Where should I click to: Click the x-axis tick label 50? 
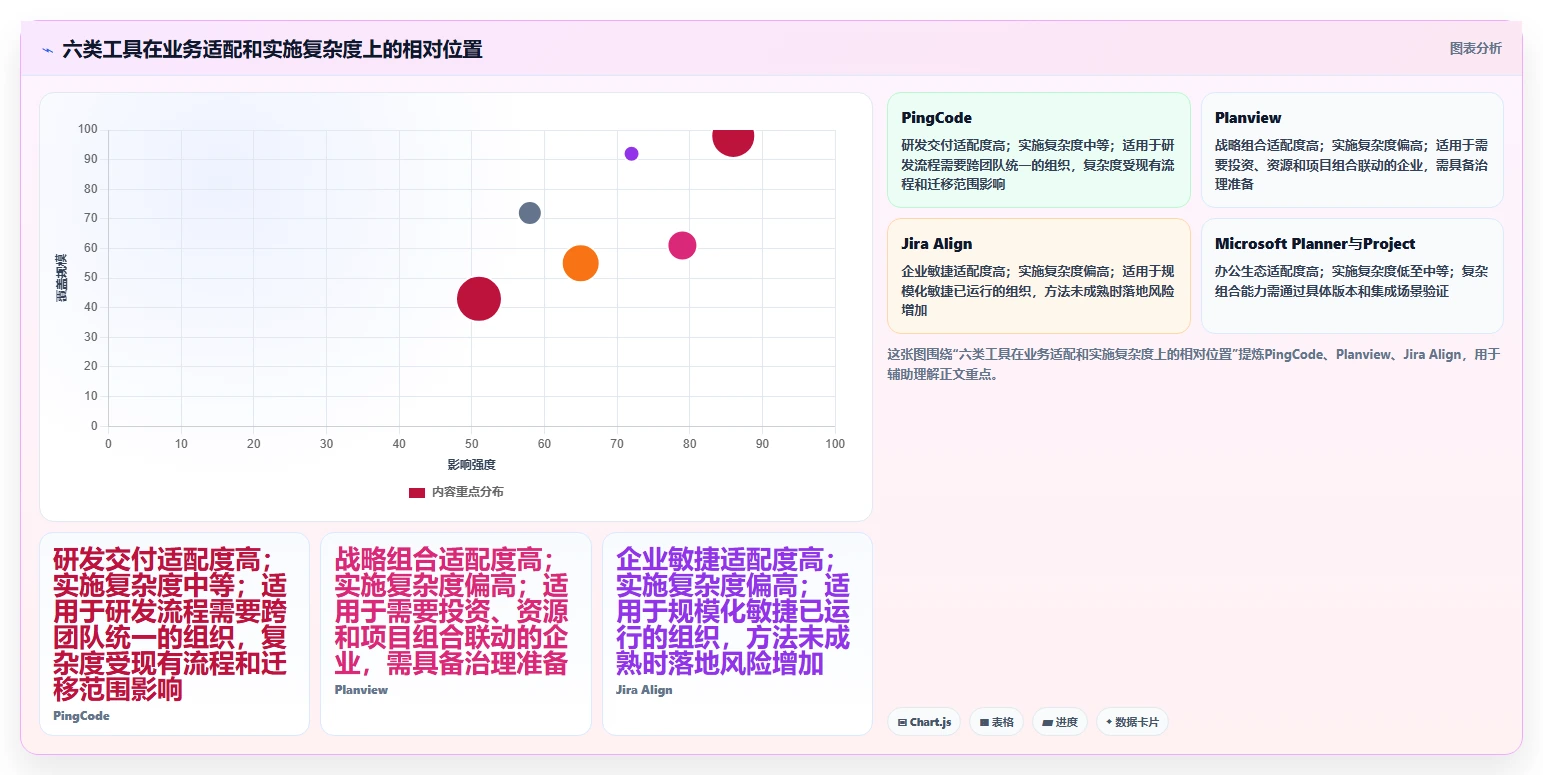pyautogui.click(x=472, y=444)
